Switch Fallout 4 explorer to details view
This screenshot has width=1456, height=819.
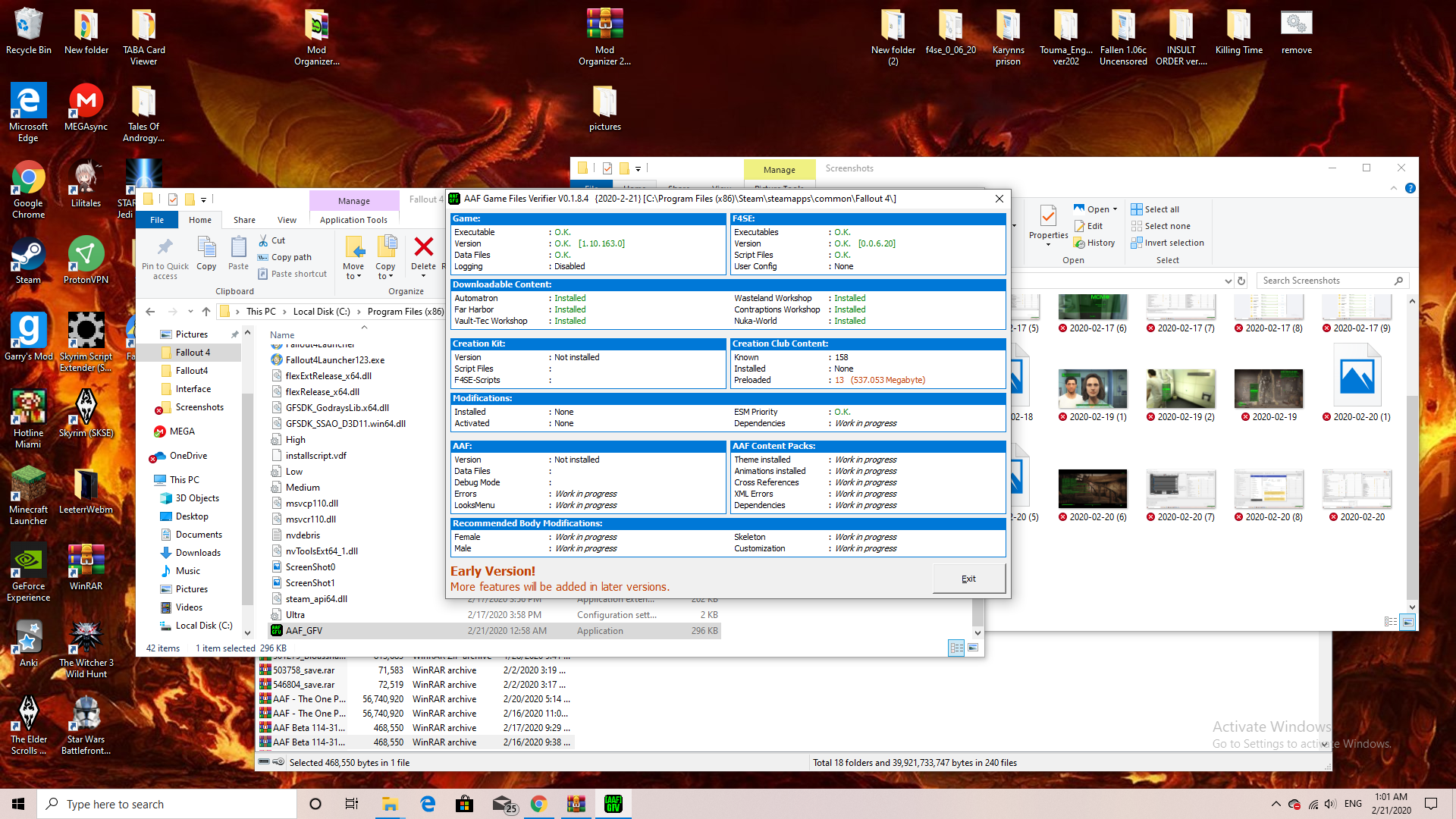pos(956,648)
